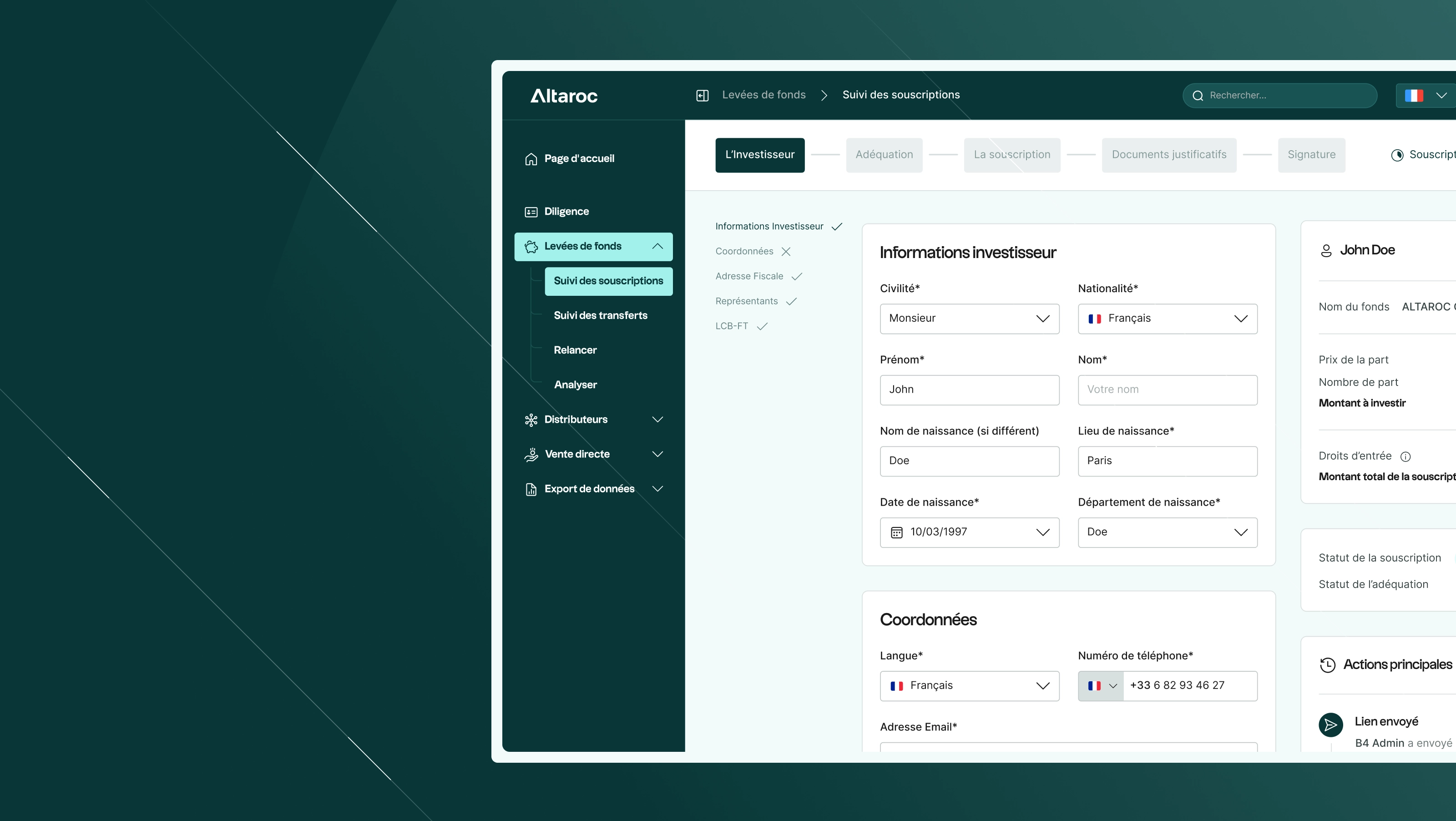The image size is (1456, 821).
Task: Open Suivi des transferts in sidebar
Action: [x=600, y=315]
